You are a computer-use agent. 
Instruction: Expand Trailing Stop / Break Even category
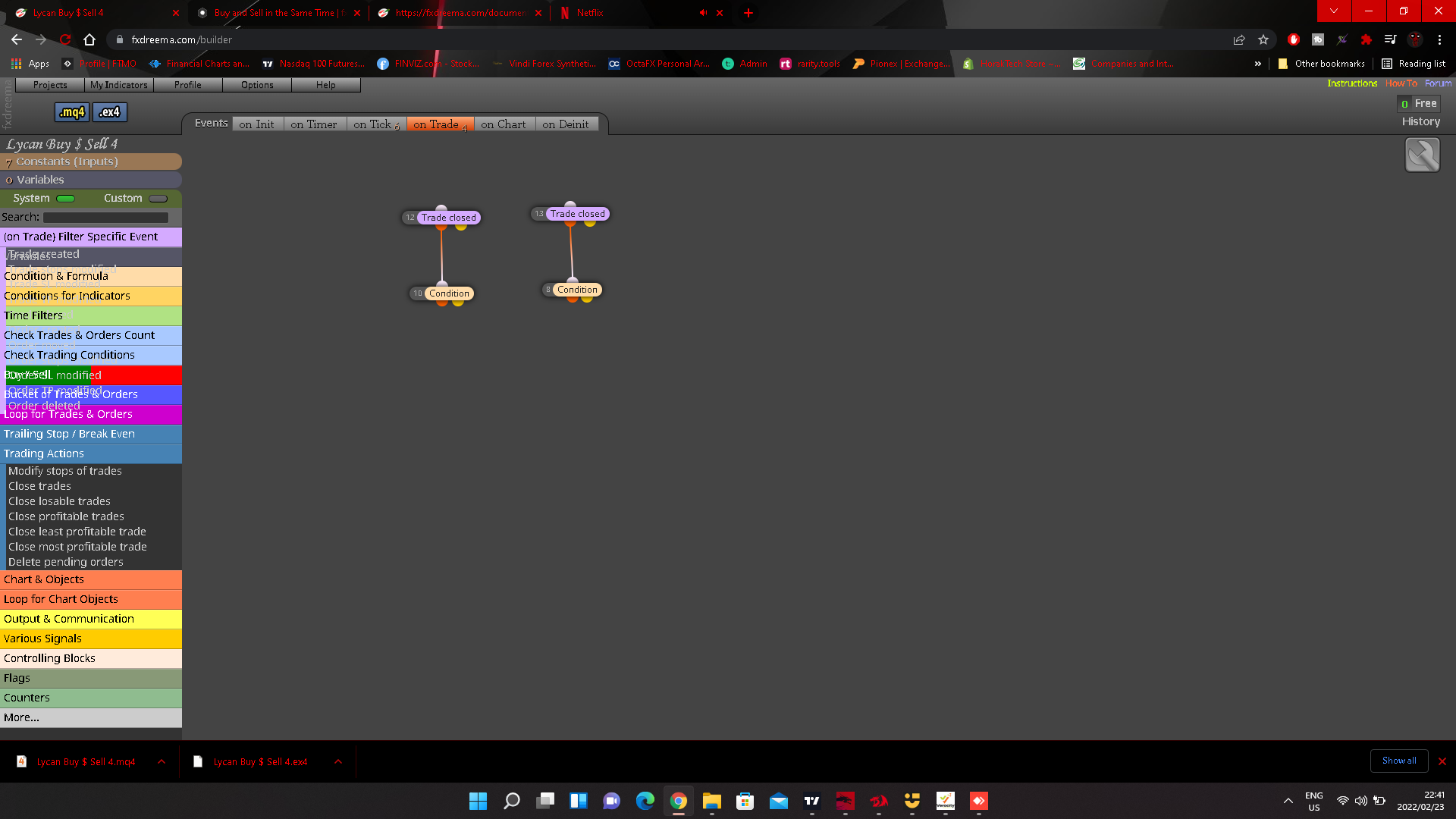pos(91,434)
